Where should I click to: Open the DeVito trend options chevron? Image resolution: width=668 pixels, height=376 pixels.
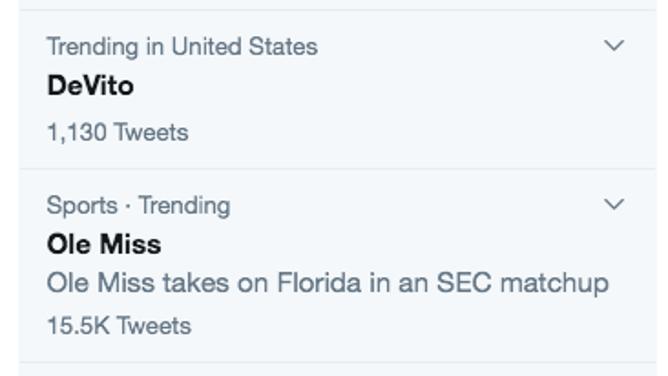[614, 45]
